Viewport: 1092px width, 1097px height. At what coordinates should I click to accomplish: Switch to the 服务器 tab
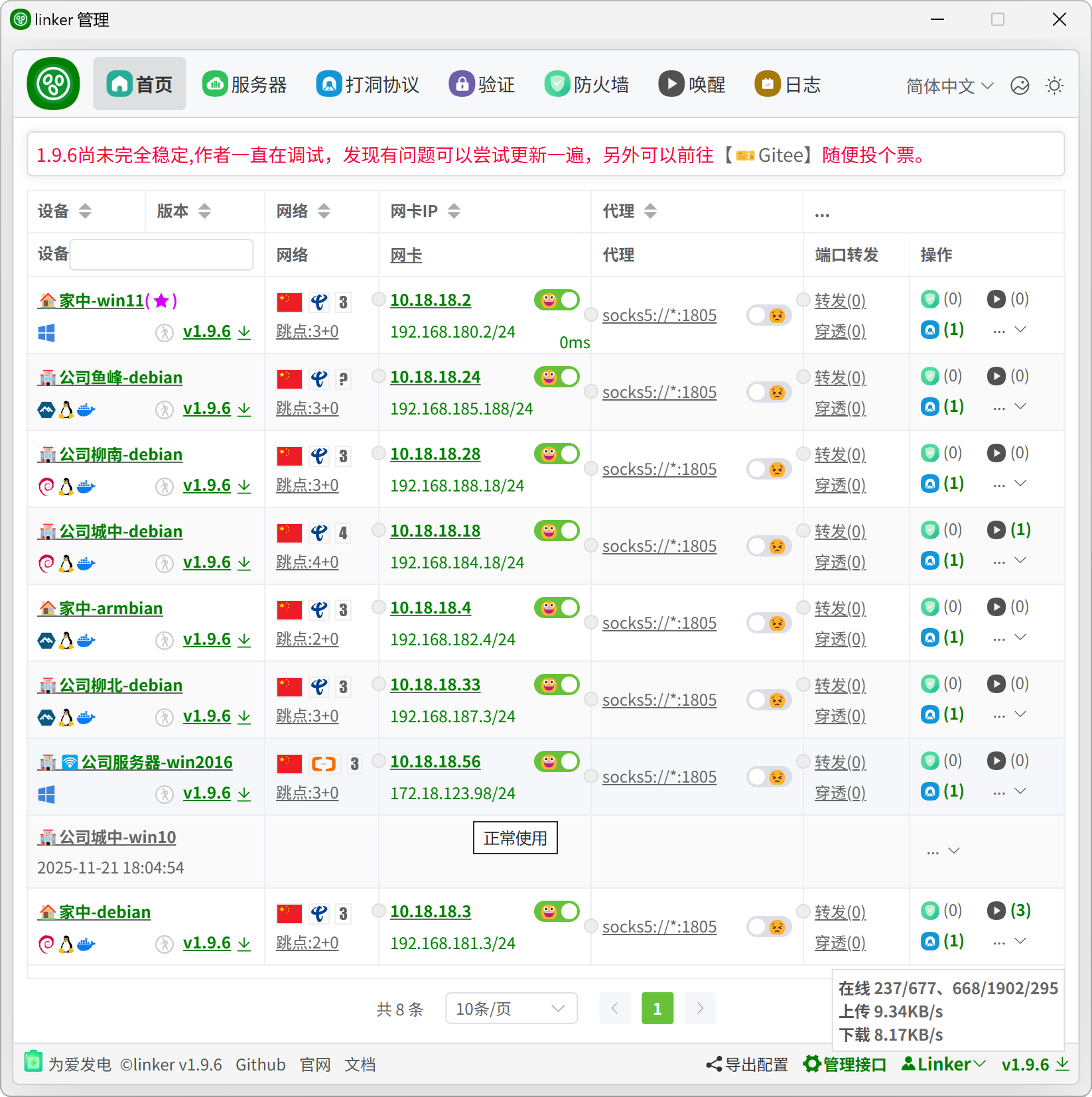point(245,84)
